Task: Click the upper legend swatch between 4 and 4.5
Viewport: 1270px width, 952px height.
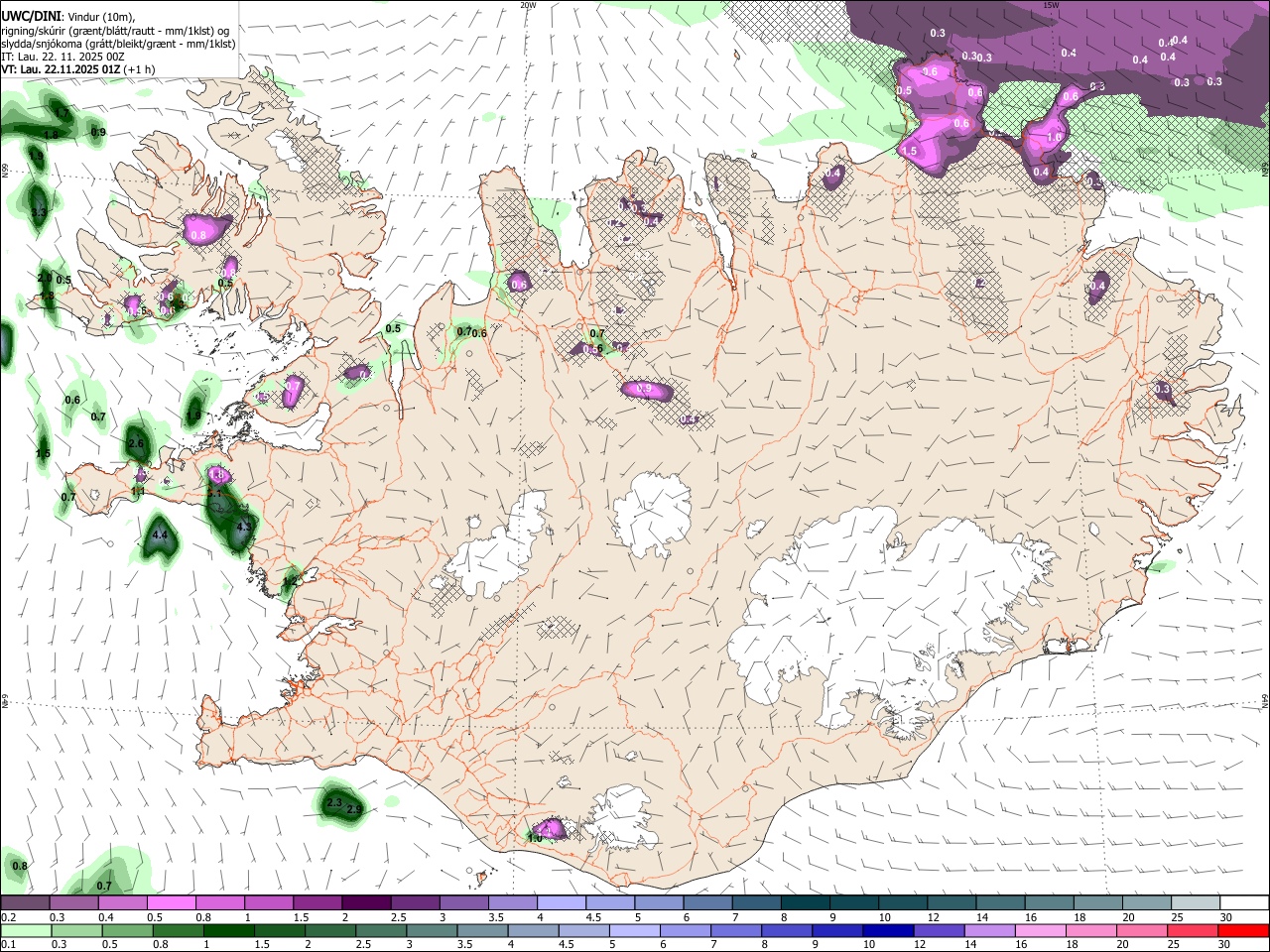Action: pos(561,902)
